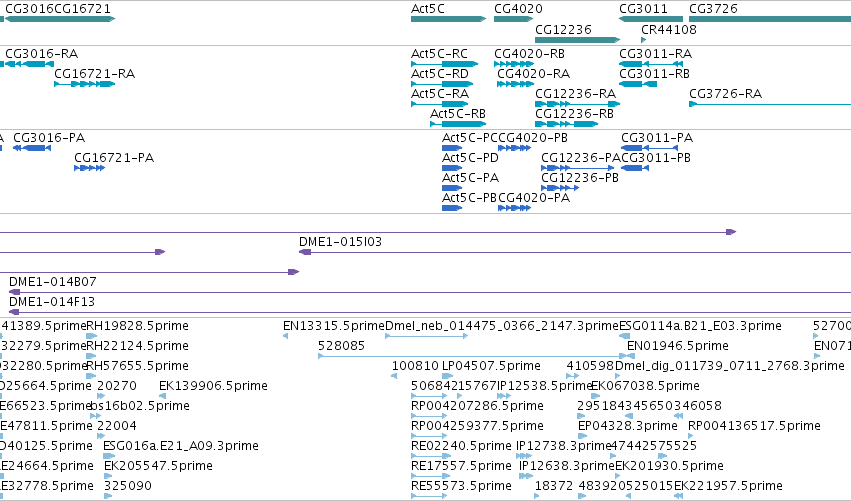The width and height of the screenshot is (851, 501).
Task: Select protein Act5C-PA
Action: click(452, 188)
